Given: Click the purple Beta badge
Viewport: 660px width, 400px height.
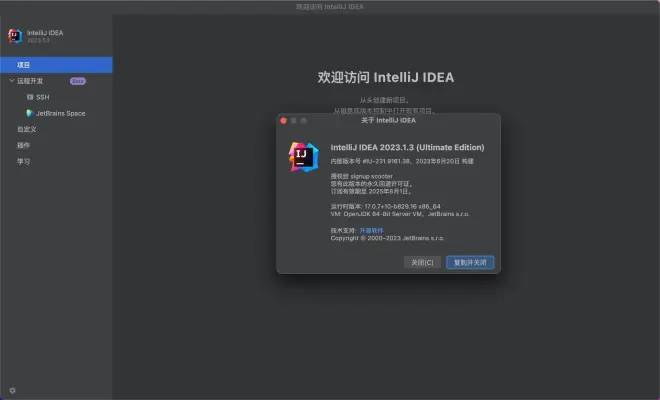Looking at the screenshot, I should 77,81.
